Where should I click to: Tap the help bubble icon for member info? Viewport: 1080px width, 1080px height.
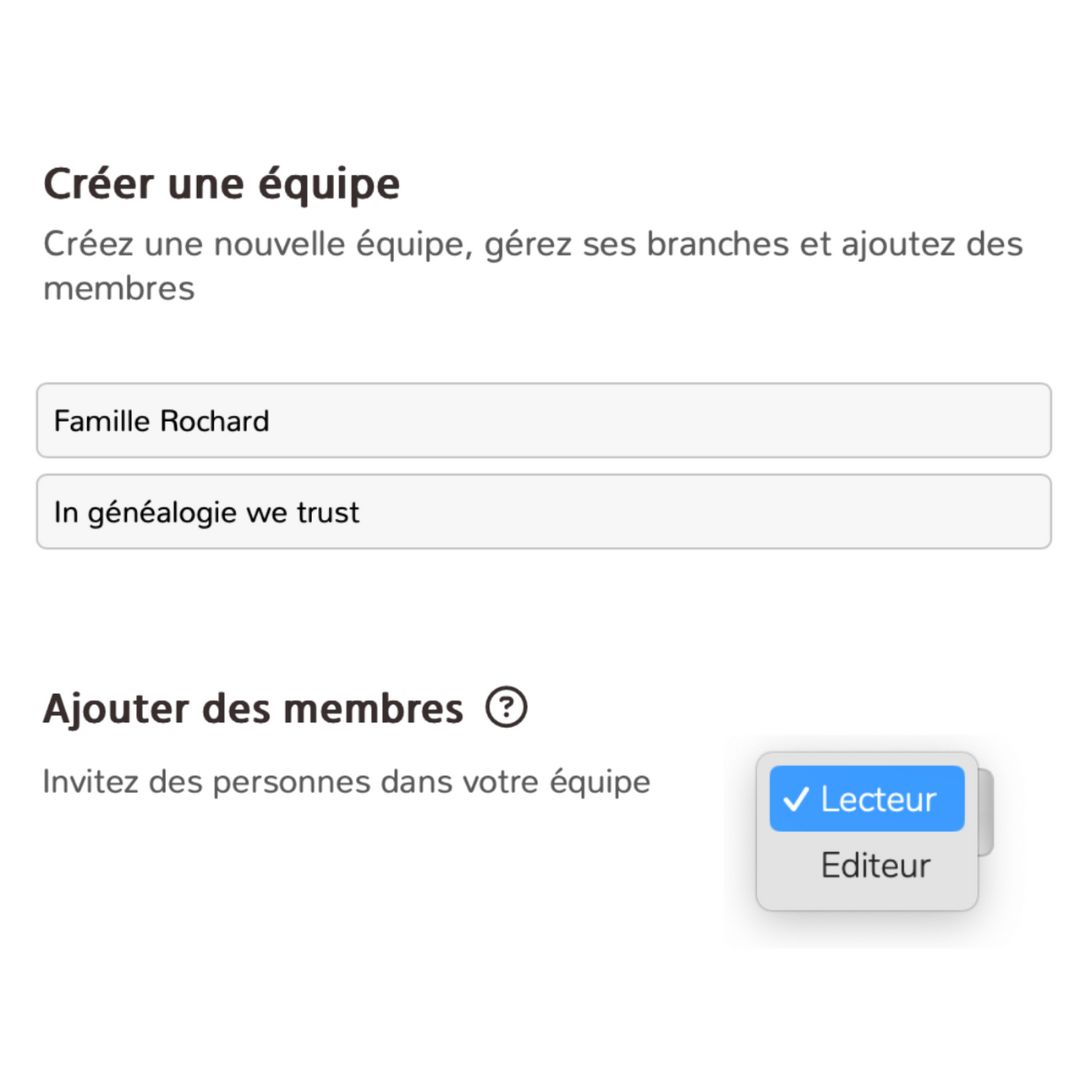point(508,707)
